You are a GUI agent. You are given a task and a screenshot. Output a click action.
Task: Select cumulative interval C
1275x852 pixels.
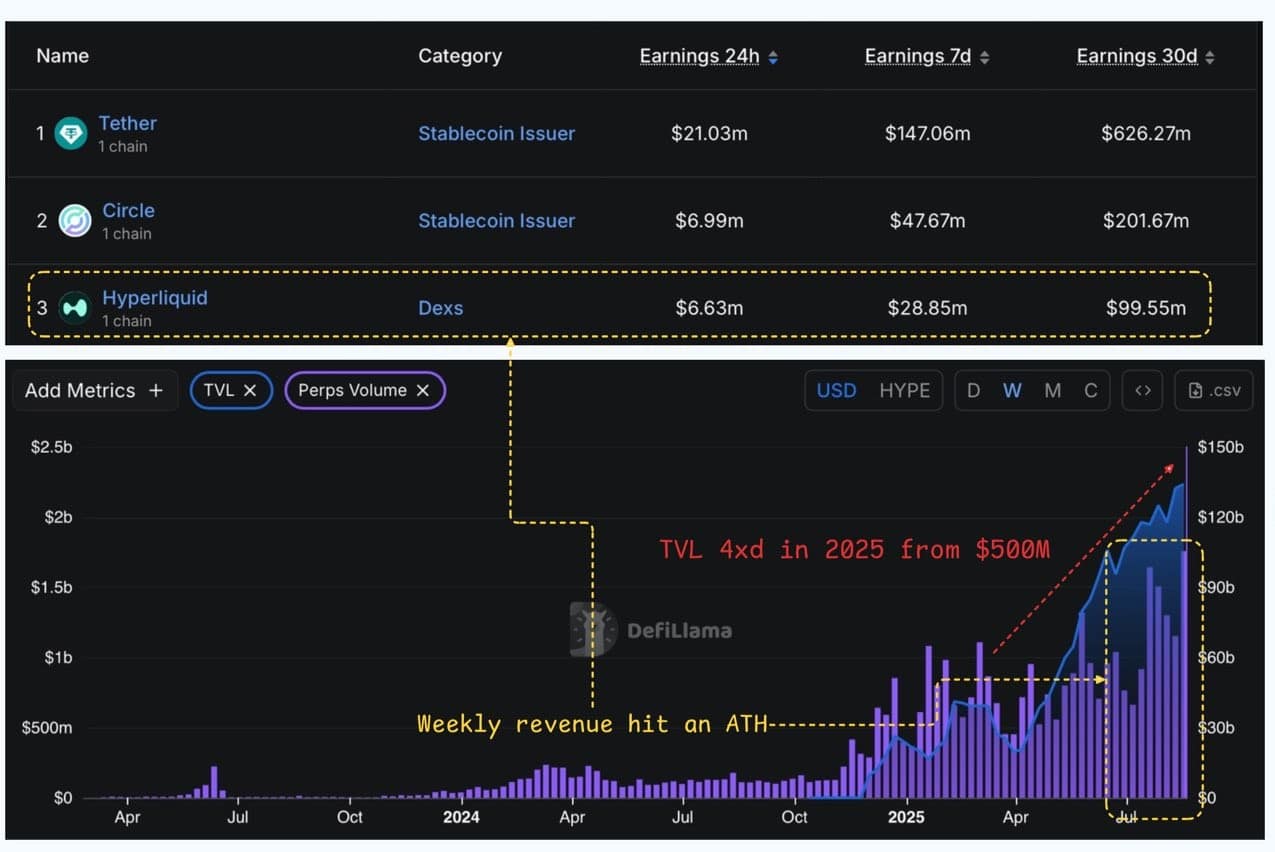tap(1091, 390)
